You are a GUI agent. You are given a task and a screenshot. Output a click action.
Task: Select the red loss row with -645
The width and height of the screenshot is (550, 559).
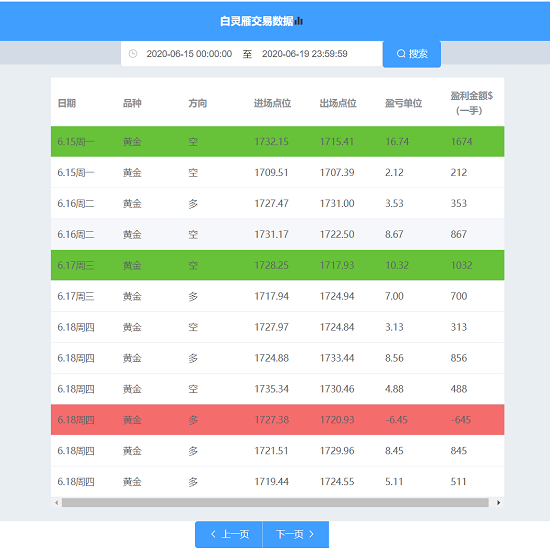coord(277,420)
